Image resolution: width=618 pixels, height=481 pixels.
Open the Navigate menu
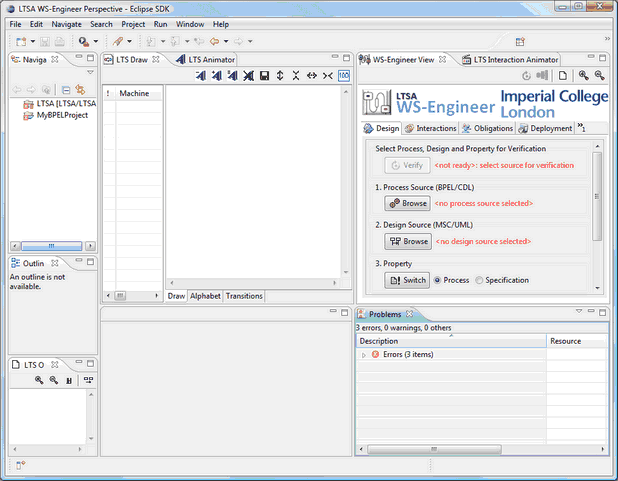click(x=67, y=24)
